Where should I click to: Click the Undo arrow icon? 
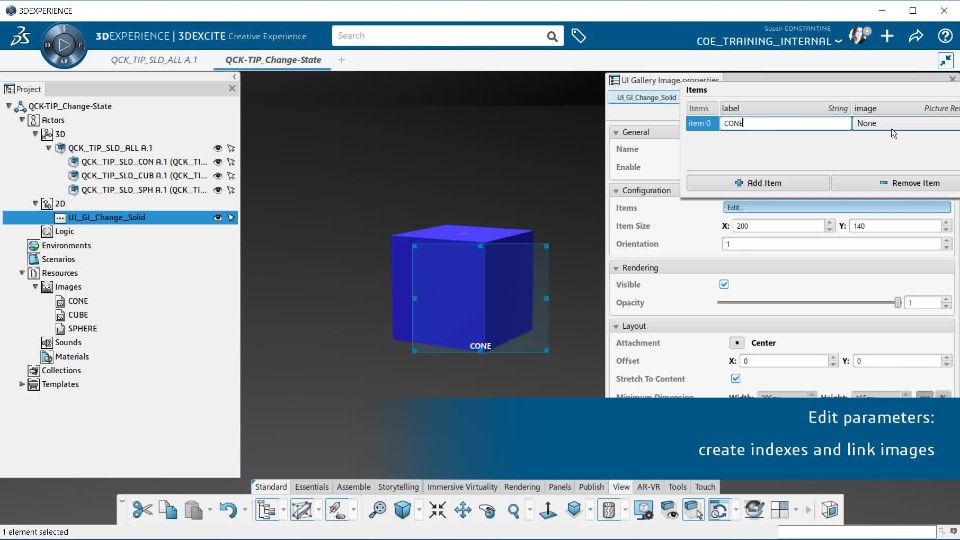tap(228, 510)
